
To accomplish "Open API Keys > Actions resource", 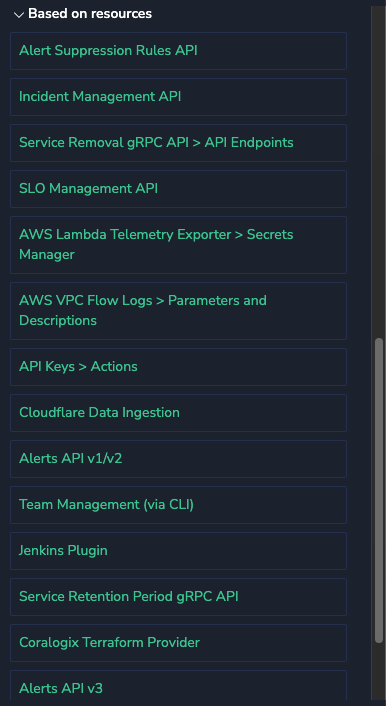I will pyautogui.click(x=178, y=367).
